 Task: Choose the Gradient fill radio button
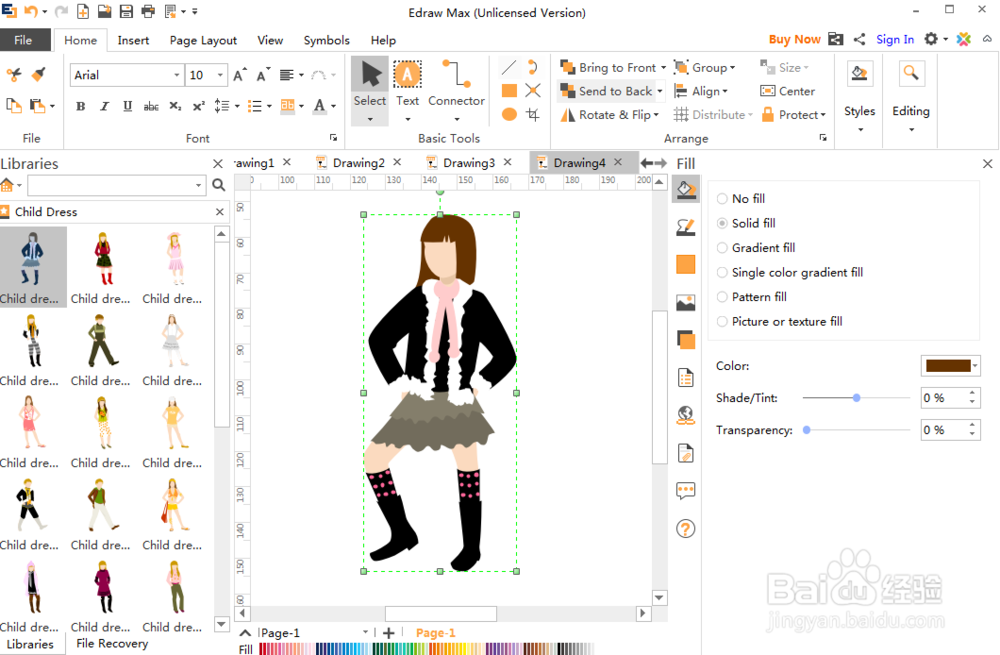click(723, 248)
